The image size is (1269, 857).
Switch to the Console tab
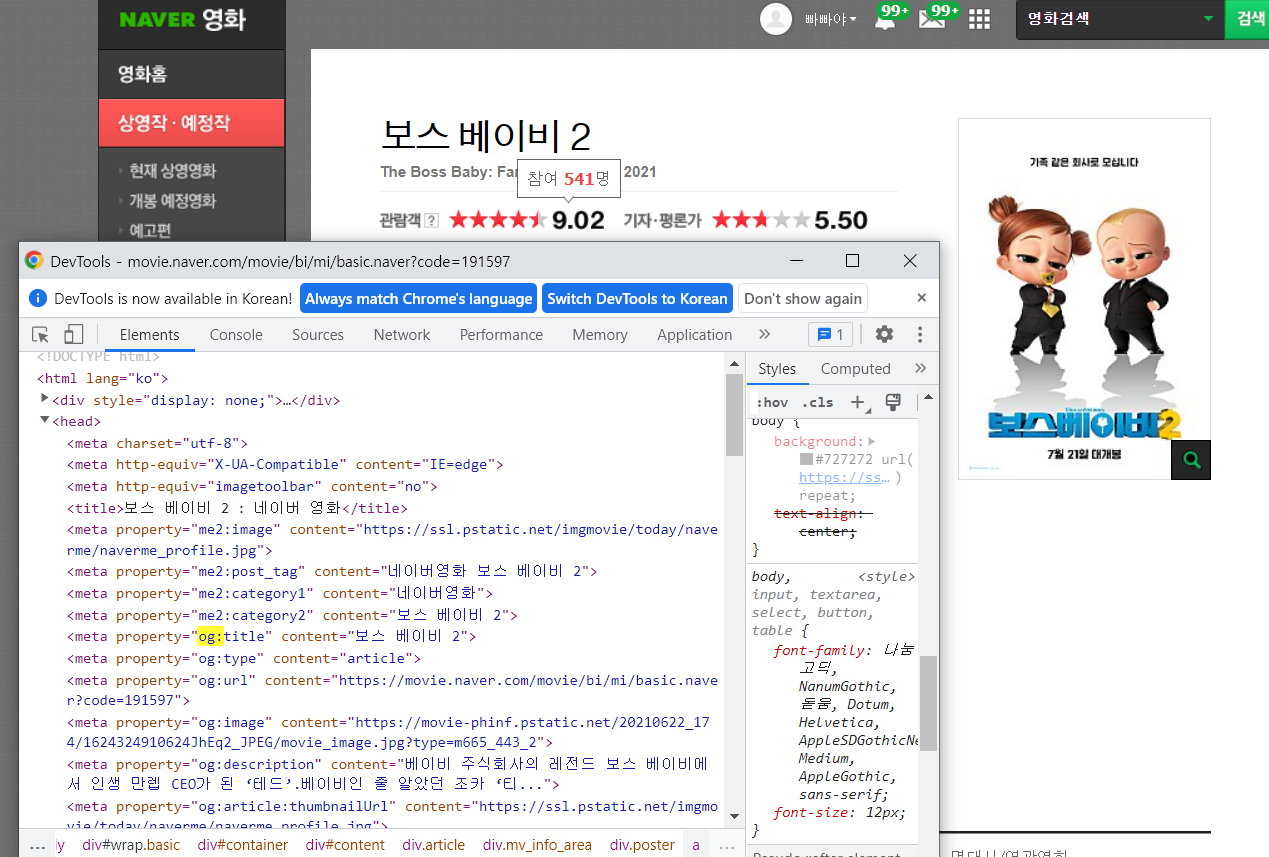[236, 335]
